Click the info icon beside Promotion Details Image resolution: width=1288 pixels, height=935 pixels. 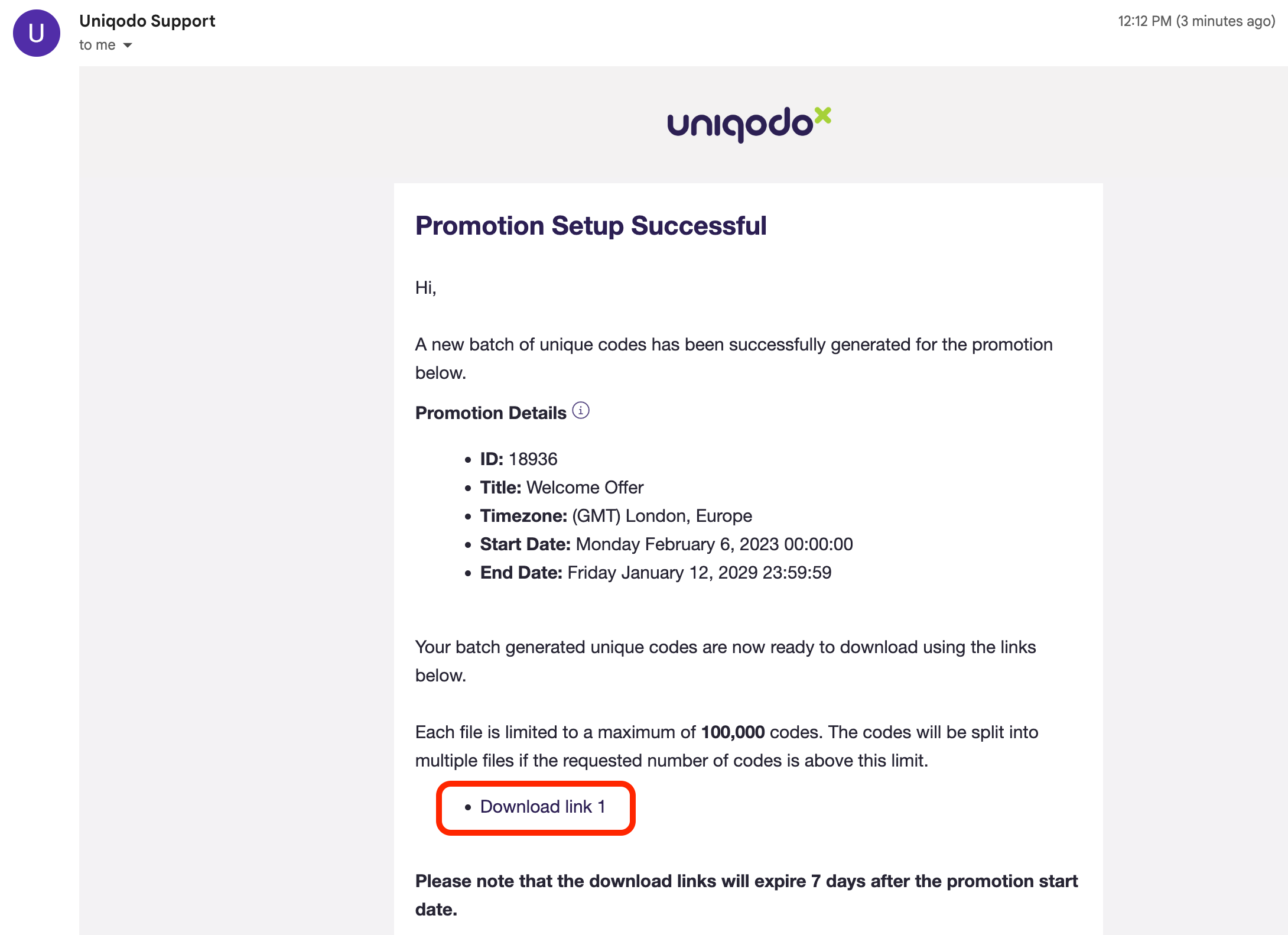coord(581,410)
